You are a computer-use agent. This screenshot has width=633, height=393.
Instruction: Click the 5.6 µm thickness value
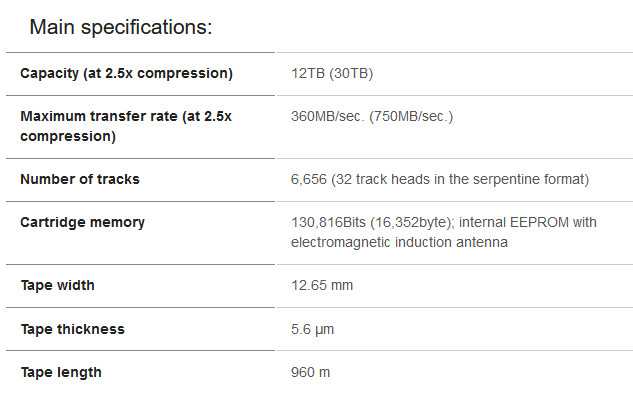tap(312, 330)
